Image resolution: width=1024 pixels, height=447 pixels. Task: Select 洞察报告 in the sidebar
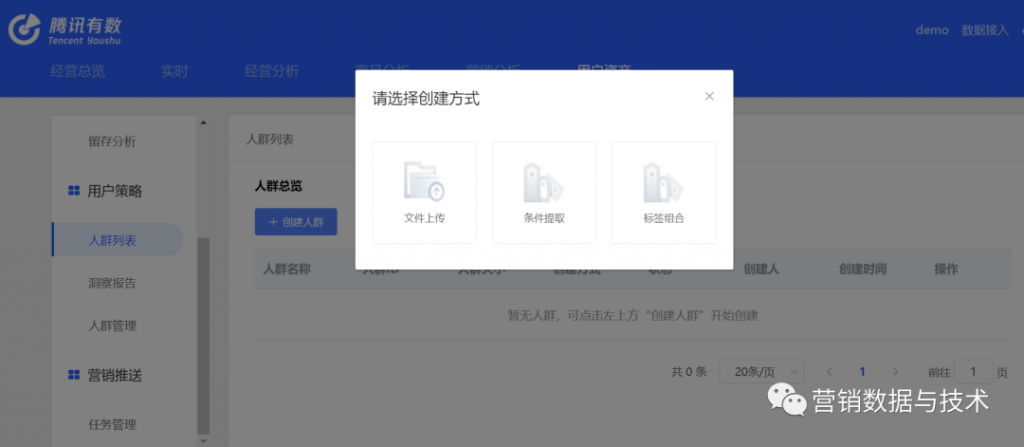[112, 283]
